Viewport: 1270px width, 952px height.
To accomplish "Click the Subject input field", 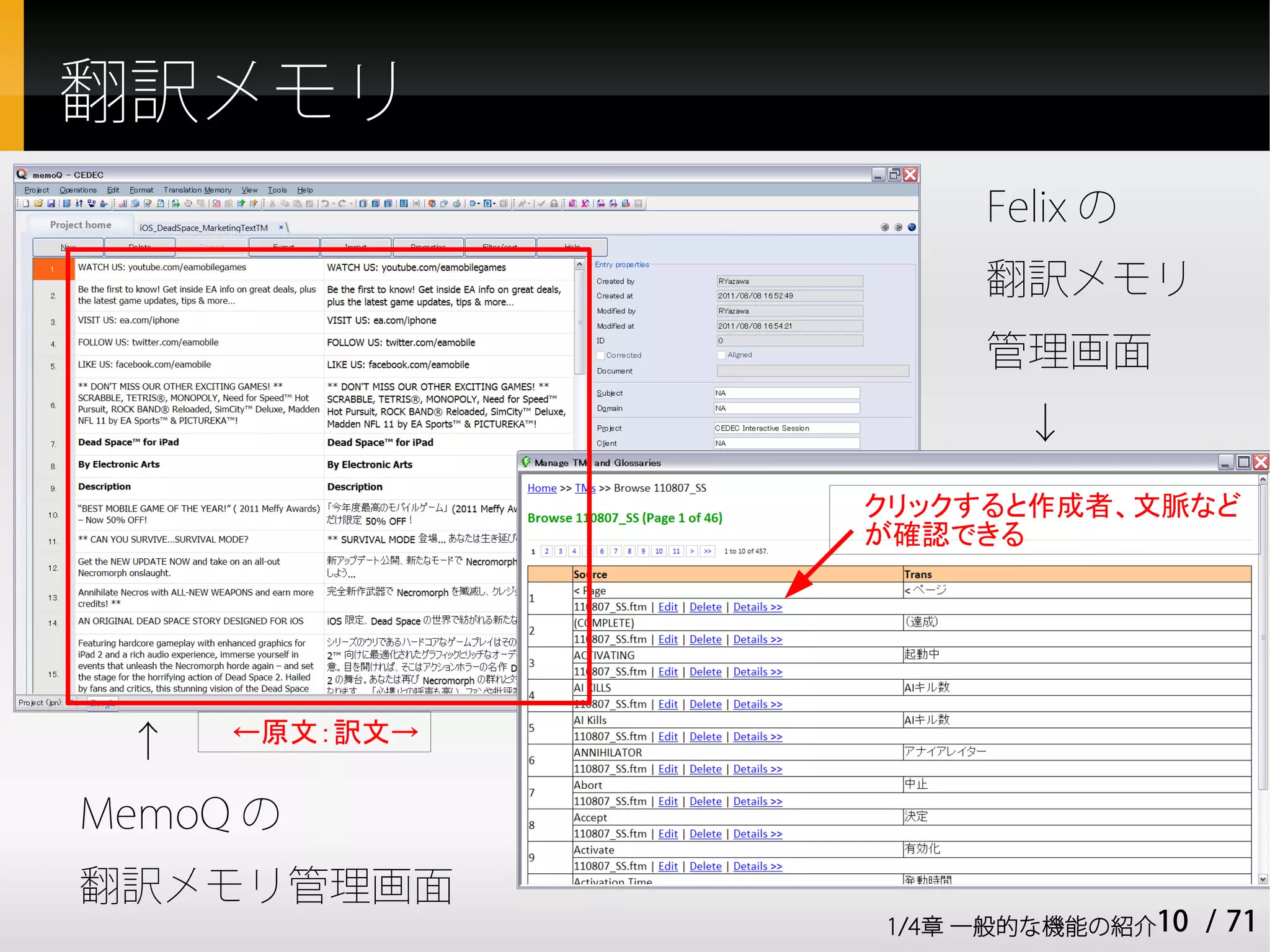I will 786,393.
